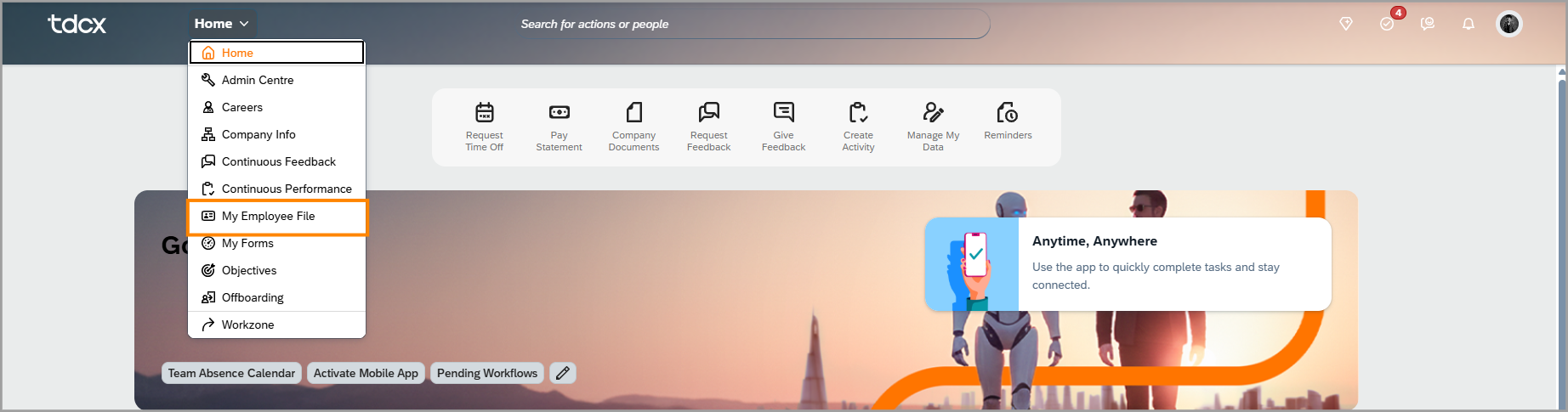Image resolution: width=1568 pixels, height=412 pixels.
Task: Open the diamond icon in the header
Action: click(x=1346, y=24)
